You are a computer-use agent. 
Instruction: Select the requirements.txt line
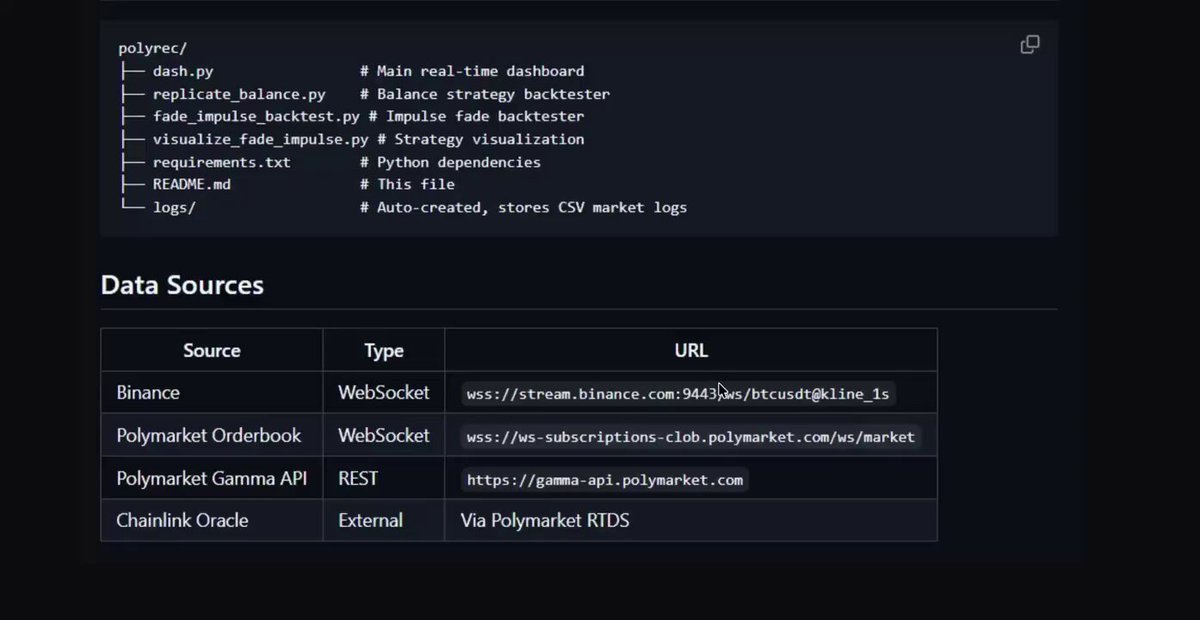tap(329, 162)
